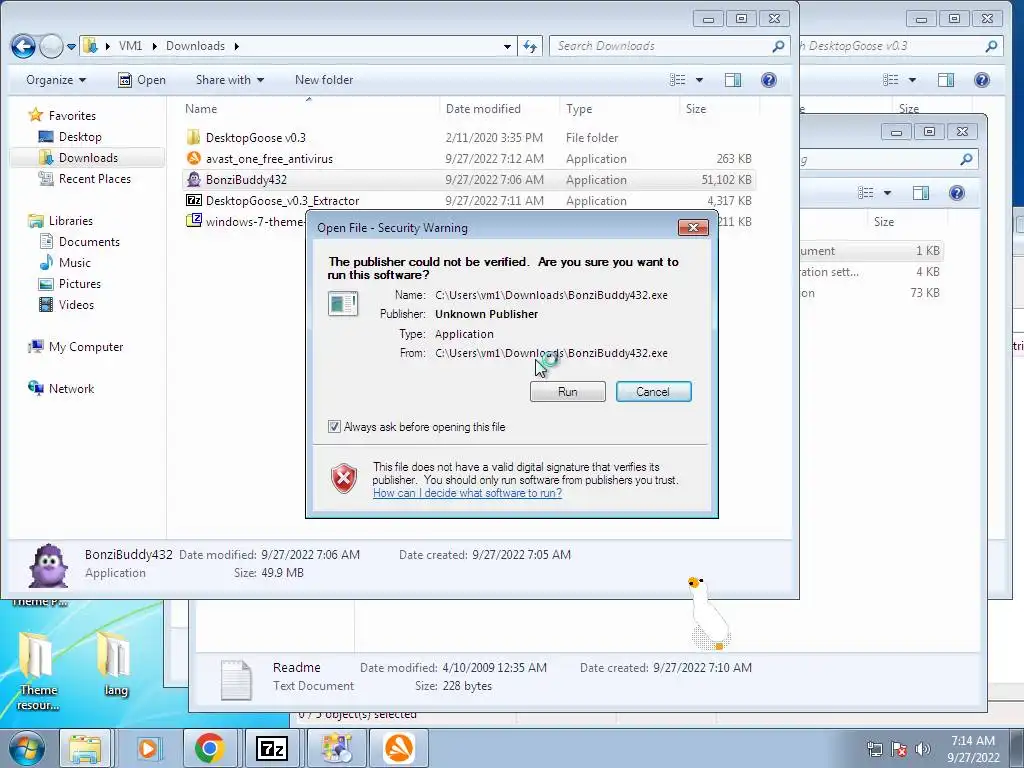This screenshot has height=768, width=1024.
Task: Click the Readme text document icon in details pane
Action: (236, 679)
